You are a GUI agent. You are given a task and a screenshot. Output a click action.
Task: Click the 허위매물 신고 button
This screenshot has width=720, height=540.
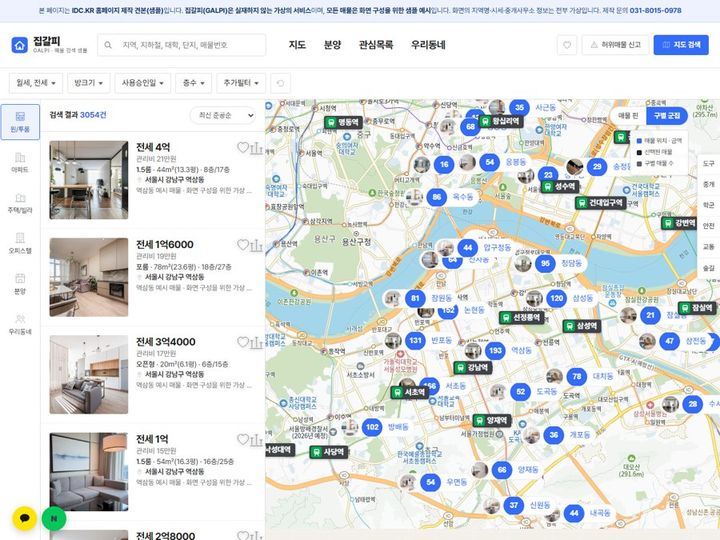coord(615,45)
